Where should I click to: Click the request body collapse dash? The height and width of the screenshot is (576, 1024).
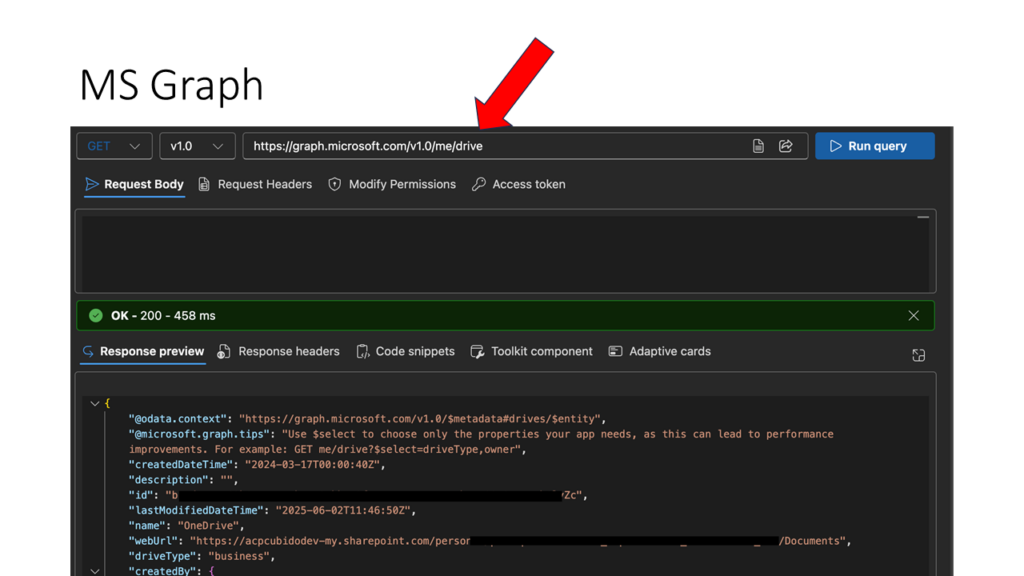click(x=923, y=217)
